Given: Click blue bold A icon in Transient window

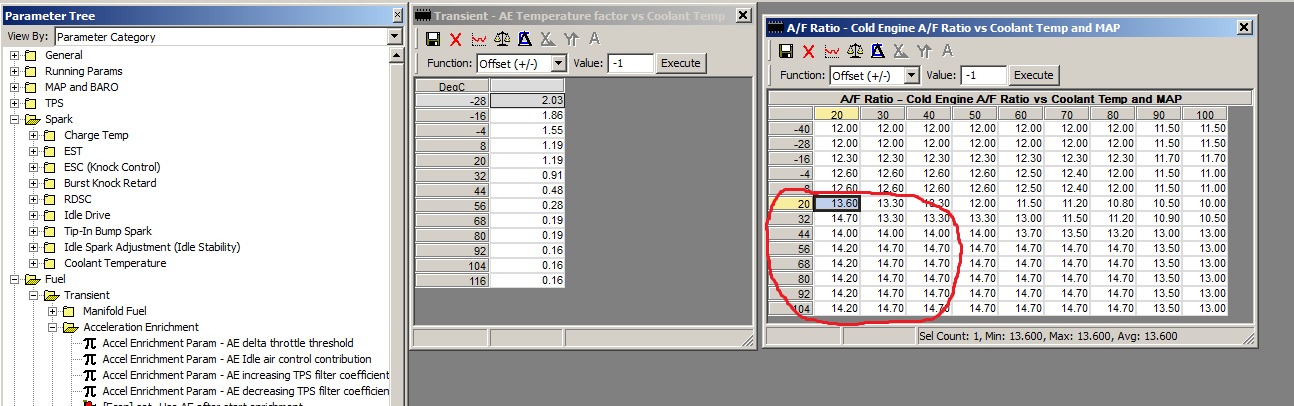Looking at the screenshot, I should [525, 39].
